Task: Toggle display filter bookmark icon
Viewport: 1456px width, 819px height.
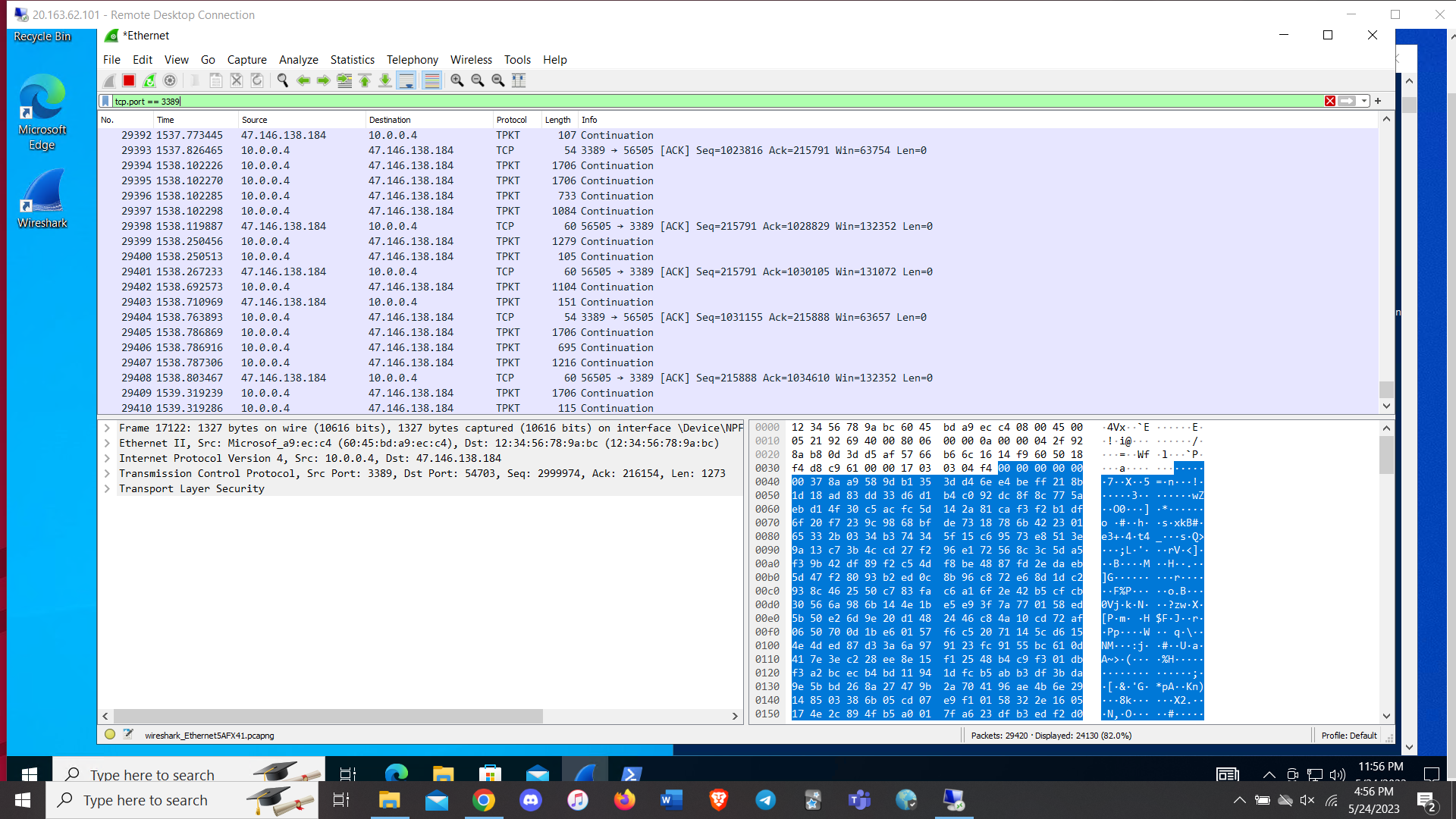Action: point(105,101)
